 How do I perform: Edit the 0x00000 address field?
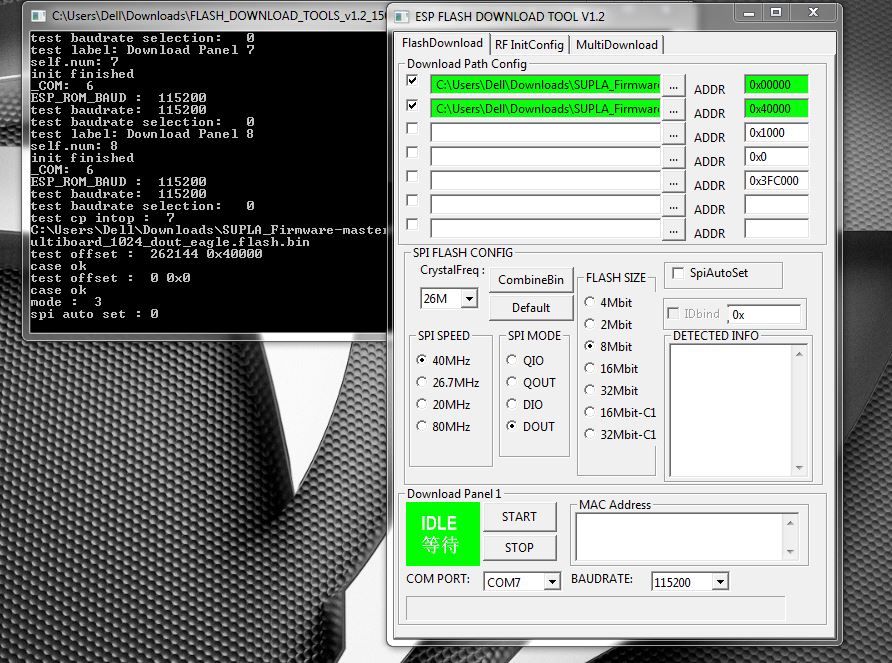[776, 85]
